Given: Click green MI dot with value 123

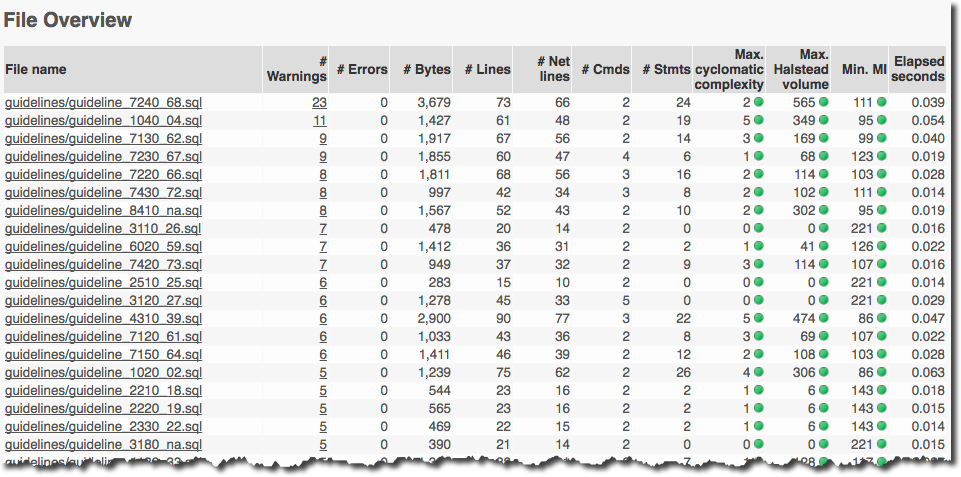Looking at the screenshot, I should coord(881,156).
